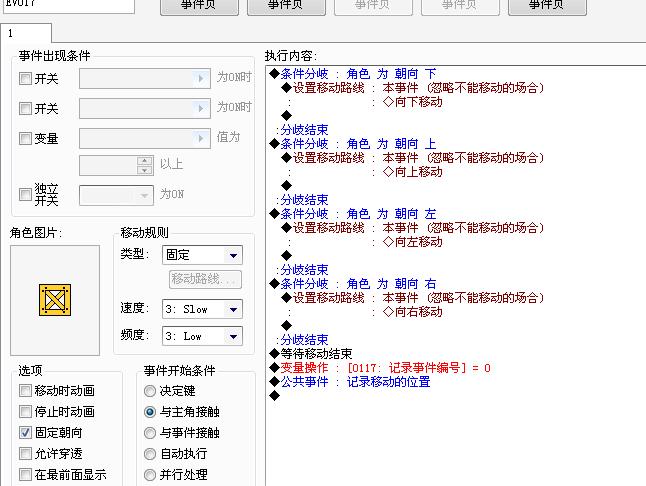Screen dimensions: 646x486
Task: Select the 等待移动结束 command line
Action: pyautogui.click(x=311, y=354)
